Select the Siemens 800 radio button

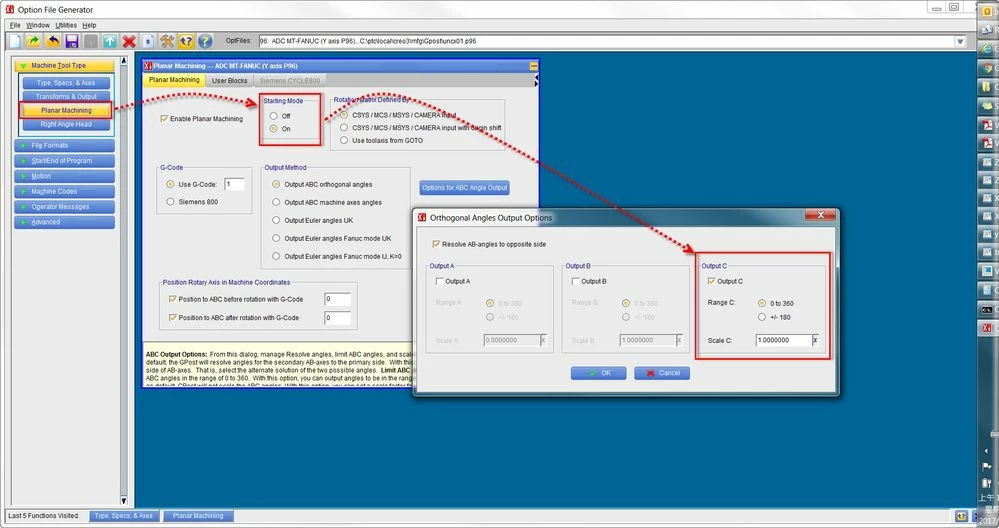pyautogui.click(x=170, y=201)
